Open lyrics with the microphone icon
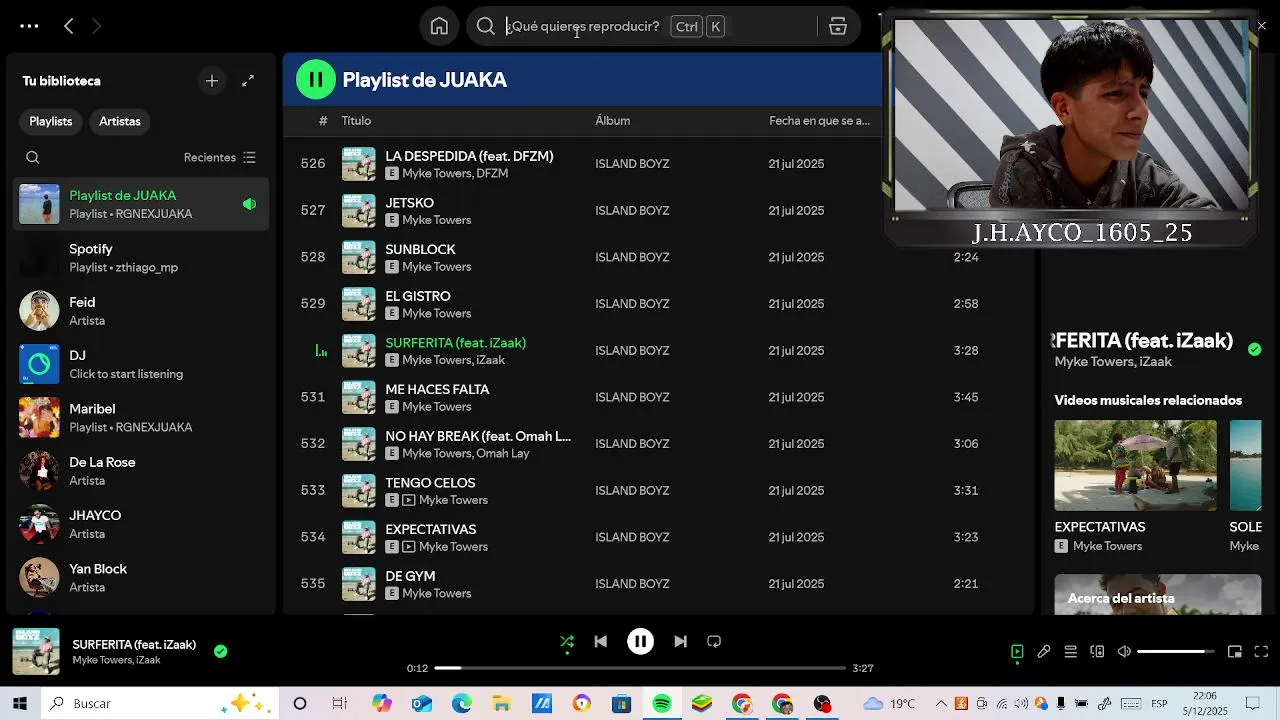This screenshot has height=720, width=1280. point(1044,652)
